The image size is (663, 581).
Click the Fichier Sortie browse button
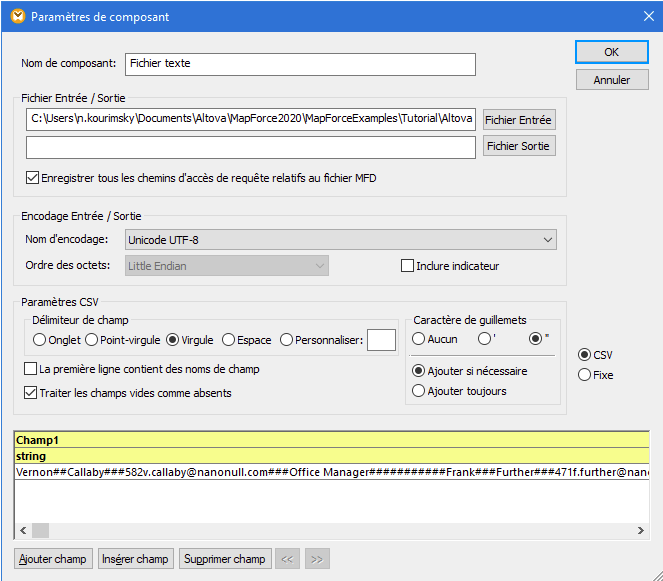[x=518, y=146]
